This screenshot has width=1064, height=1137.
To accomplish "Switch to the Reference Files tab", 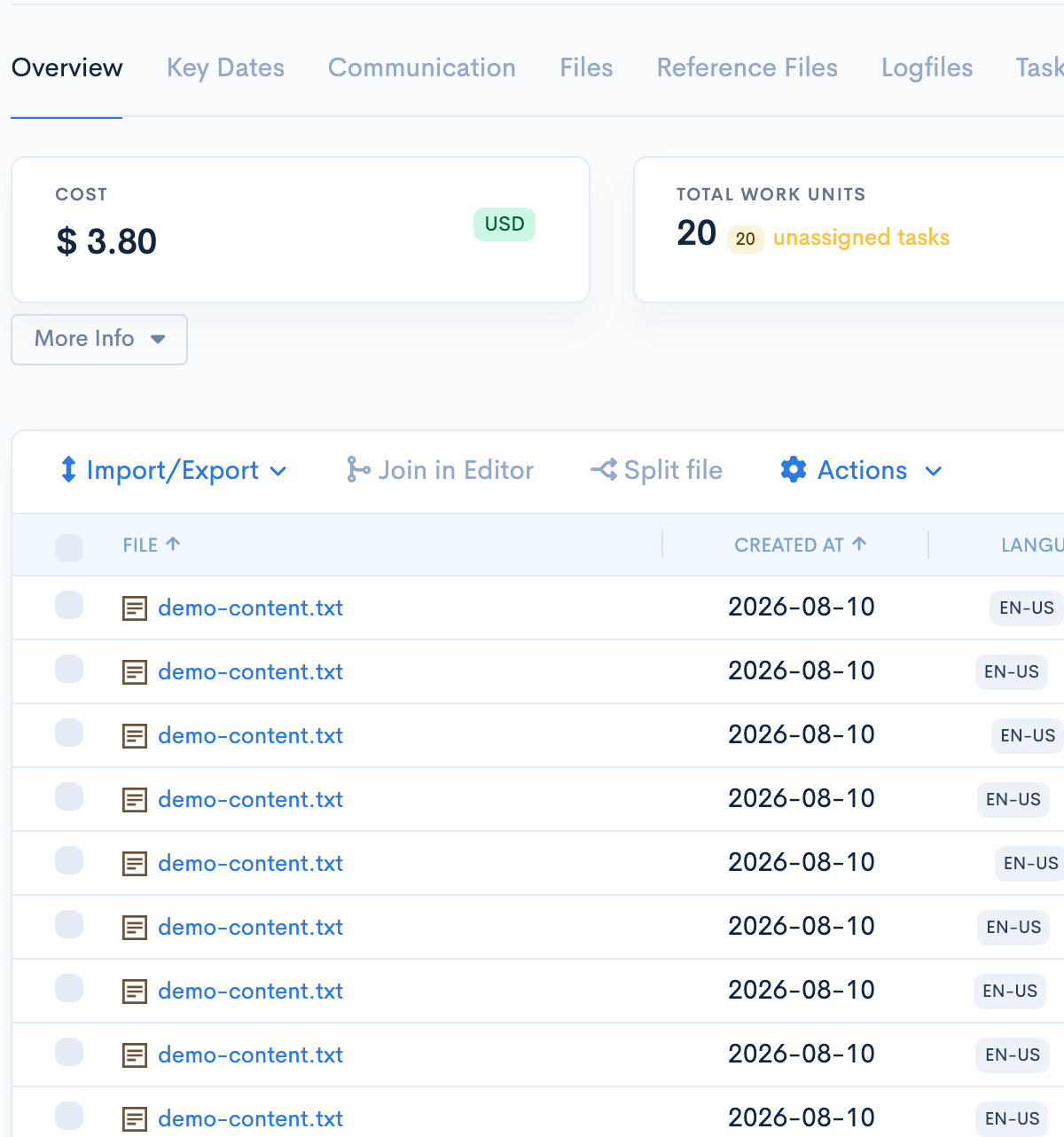I will point(747,67).
